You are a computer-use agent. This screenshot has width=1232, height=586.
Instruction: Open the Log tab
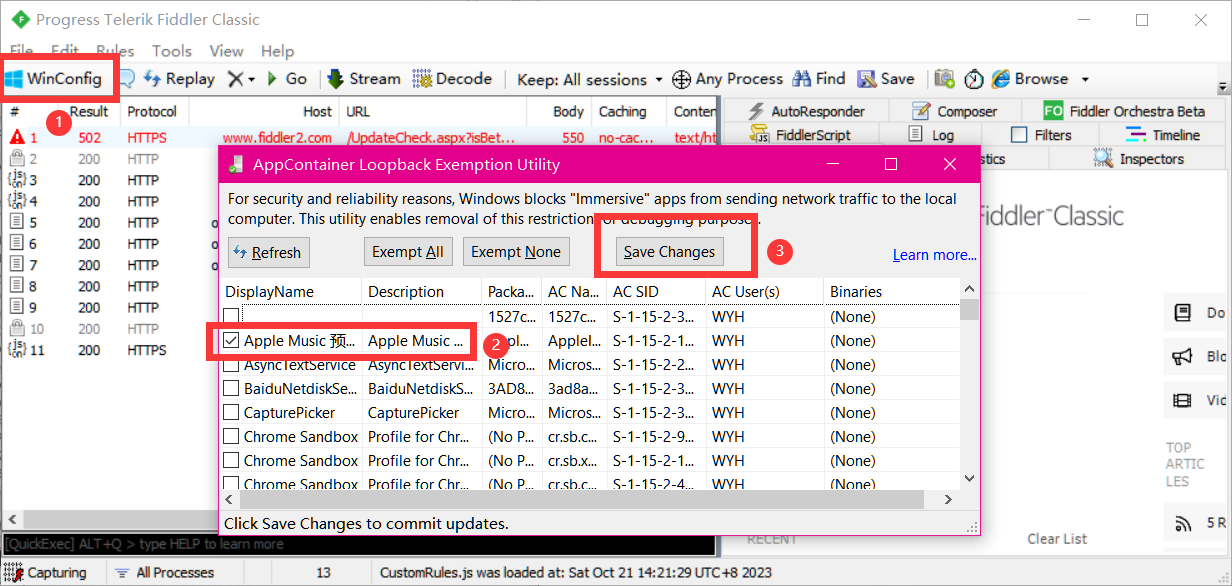[930, 135]
